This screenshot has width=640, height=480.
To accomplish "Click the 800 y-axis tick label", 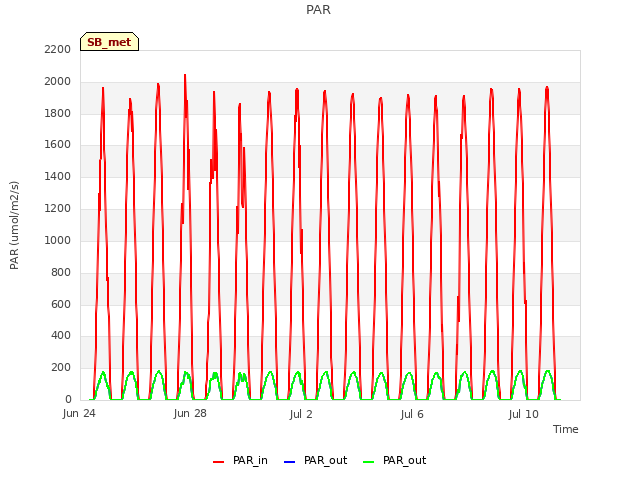I will tap(61, 272).
